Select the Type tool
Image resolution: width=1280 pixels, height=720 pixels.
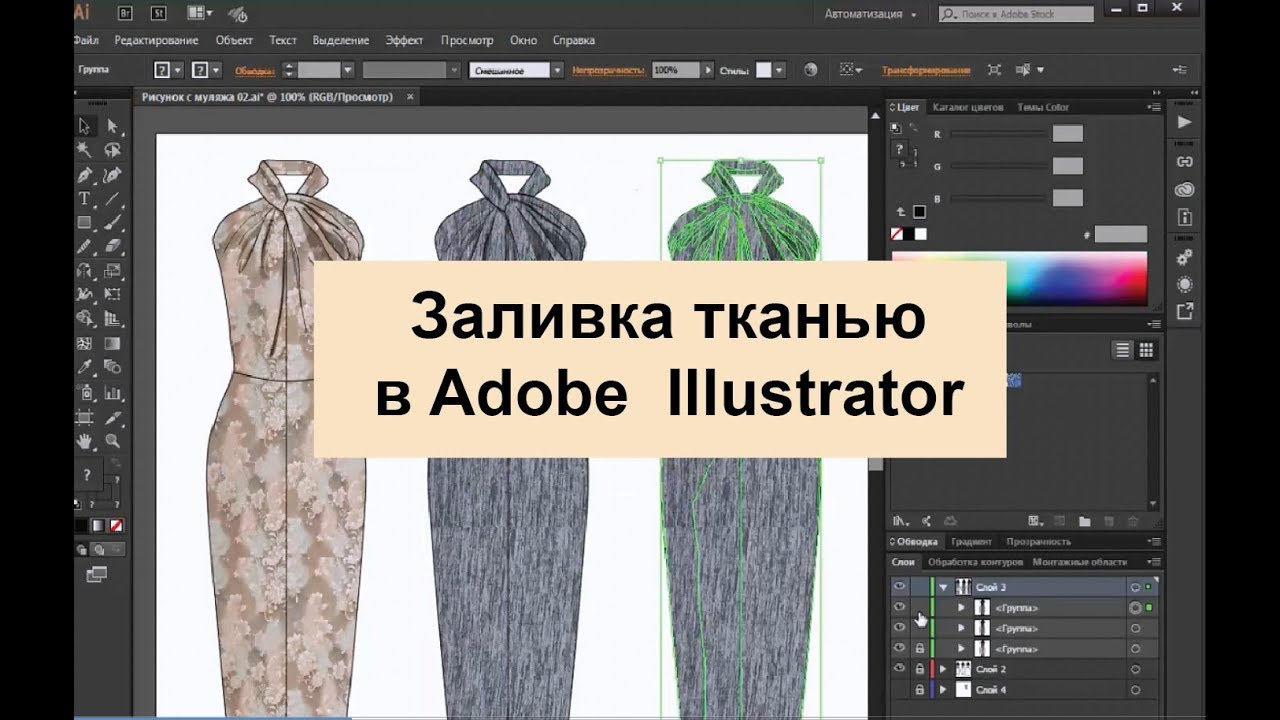85,195
